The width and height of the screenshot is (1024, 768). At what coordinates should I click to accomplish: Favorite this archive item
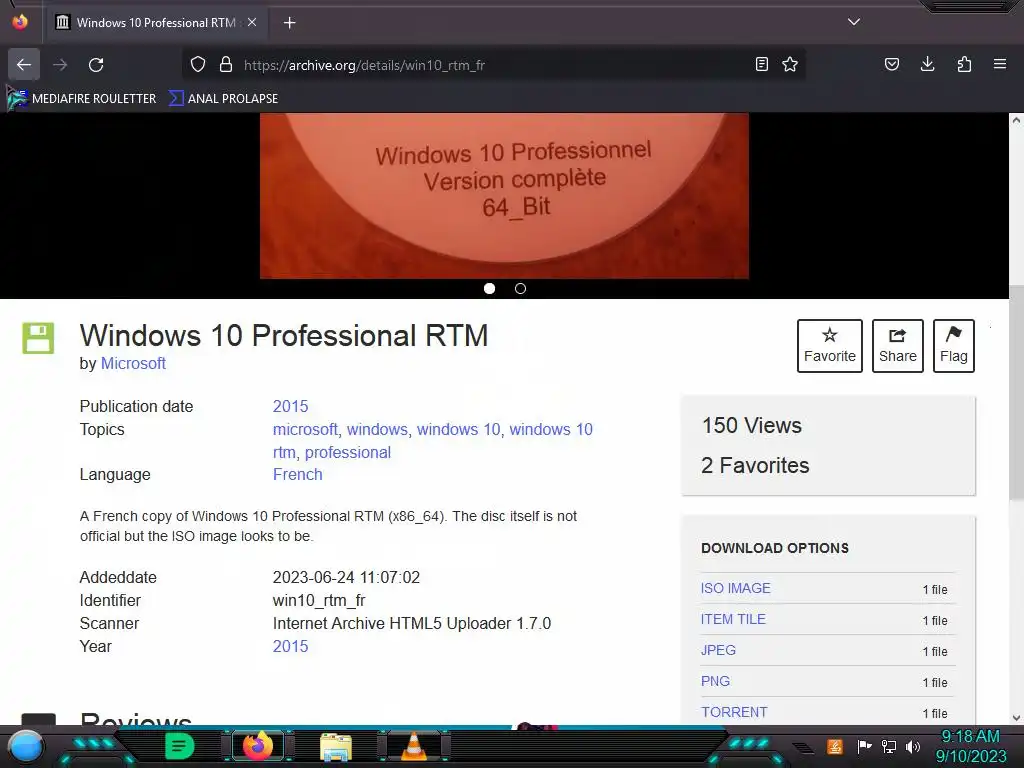[829, 345]
